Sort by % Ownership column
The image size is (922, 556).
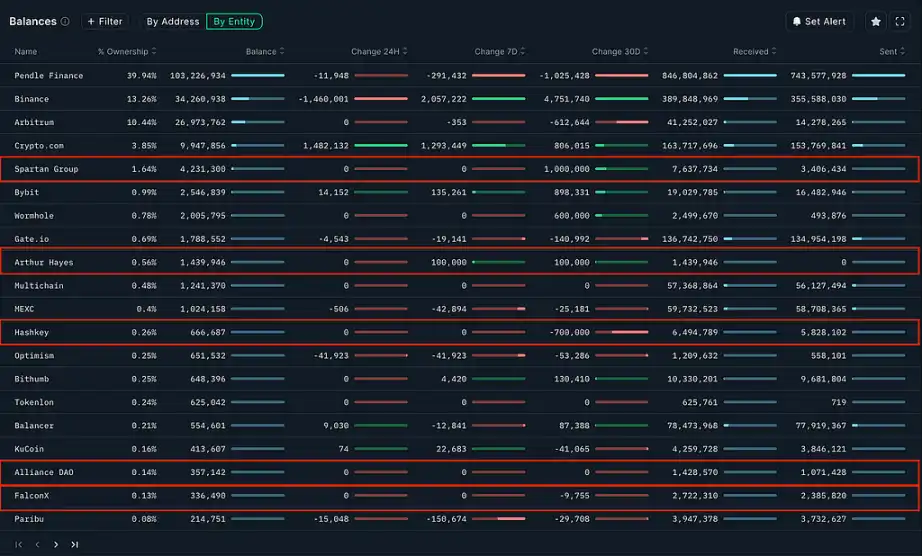[126, 51]
